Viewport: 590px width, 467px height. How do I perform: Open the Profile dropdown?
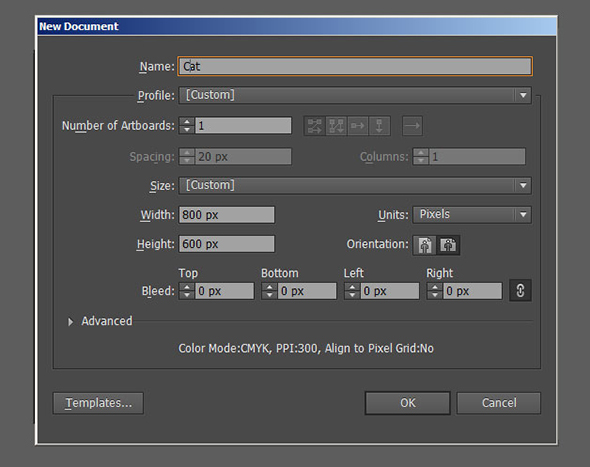(x=355, y=95)
